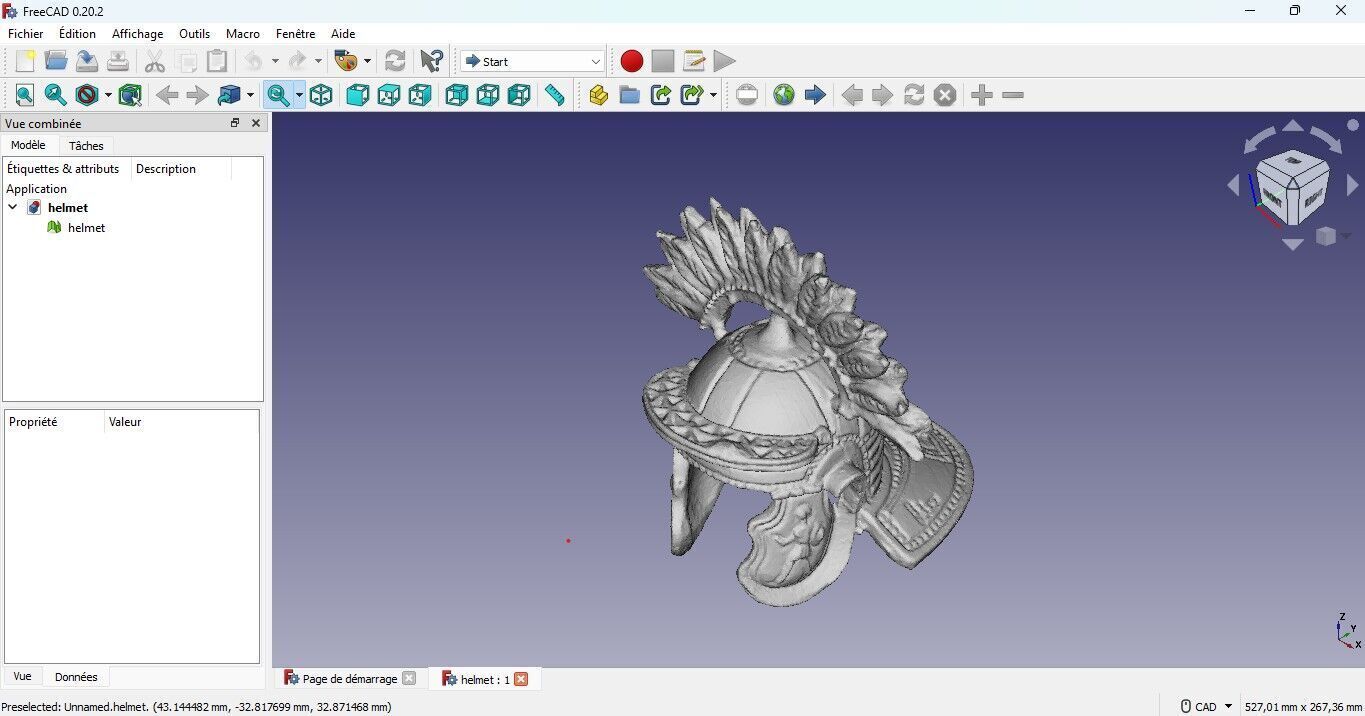Open the Affichage menu
Screen dimensions: 1365x716
[137, 33]
